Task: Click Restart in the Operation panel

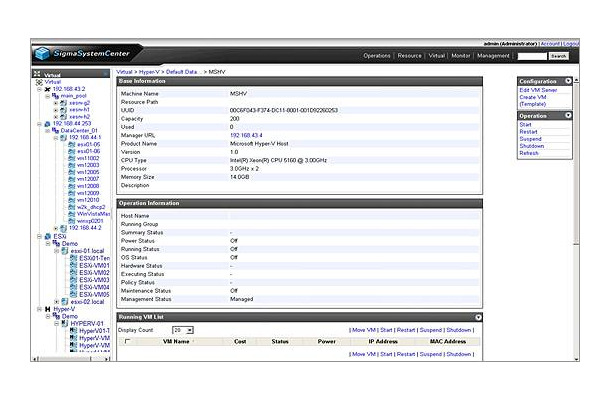Action: [528, 132]
